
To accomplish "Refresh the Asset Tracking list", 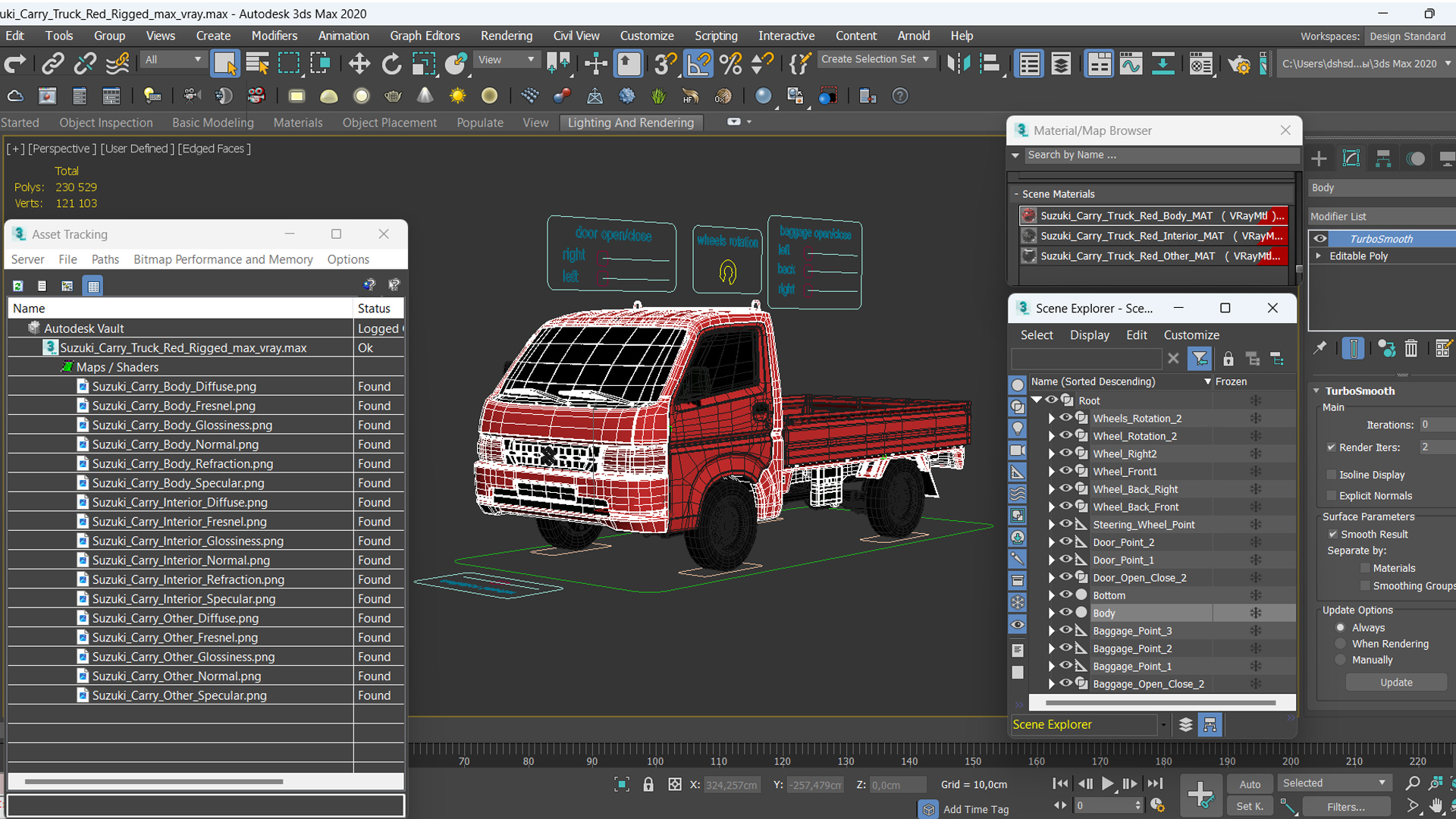I will pyautogui.click(x=18, y=286).
